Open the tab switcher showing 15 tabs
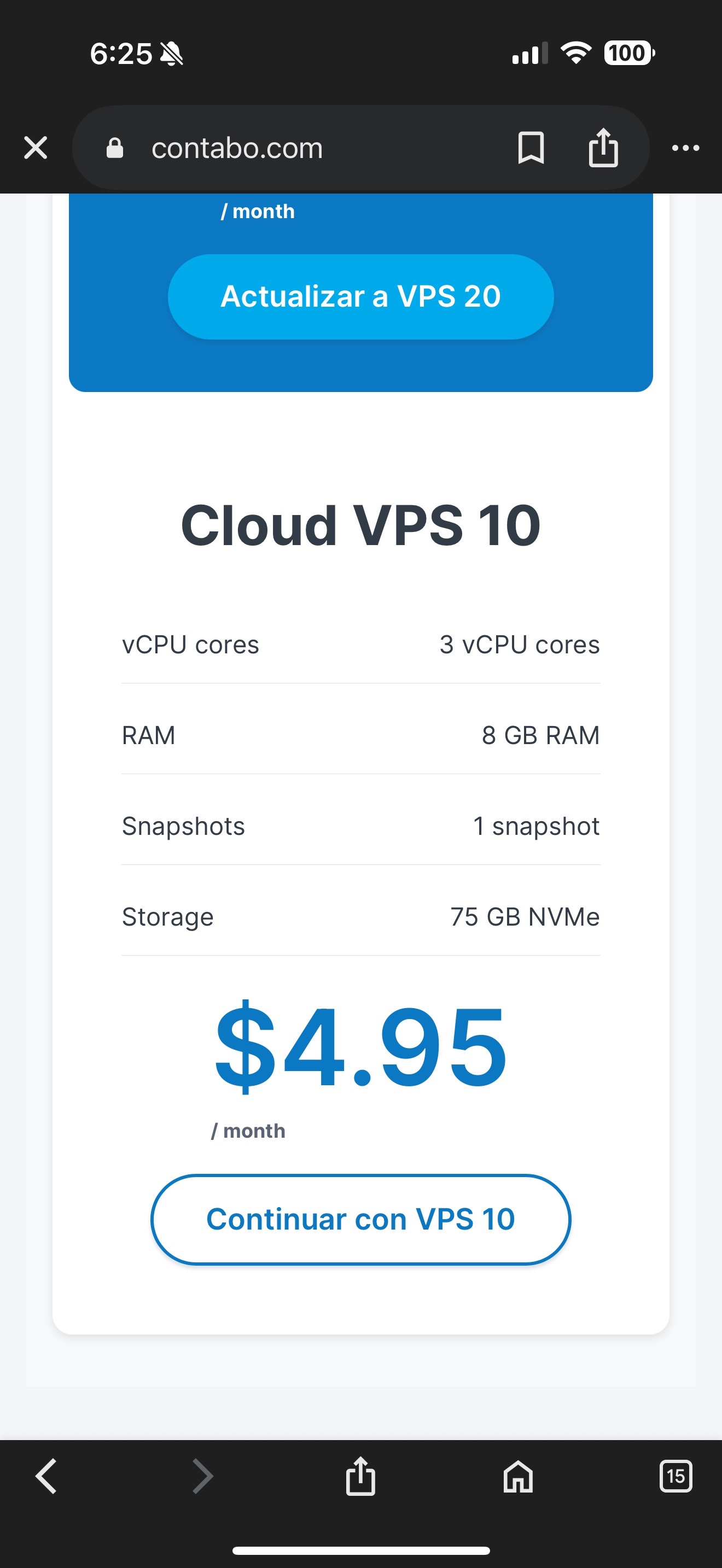The image size is (722, 1568). pos(676,1476)
